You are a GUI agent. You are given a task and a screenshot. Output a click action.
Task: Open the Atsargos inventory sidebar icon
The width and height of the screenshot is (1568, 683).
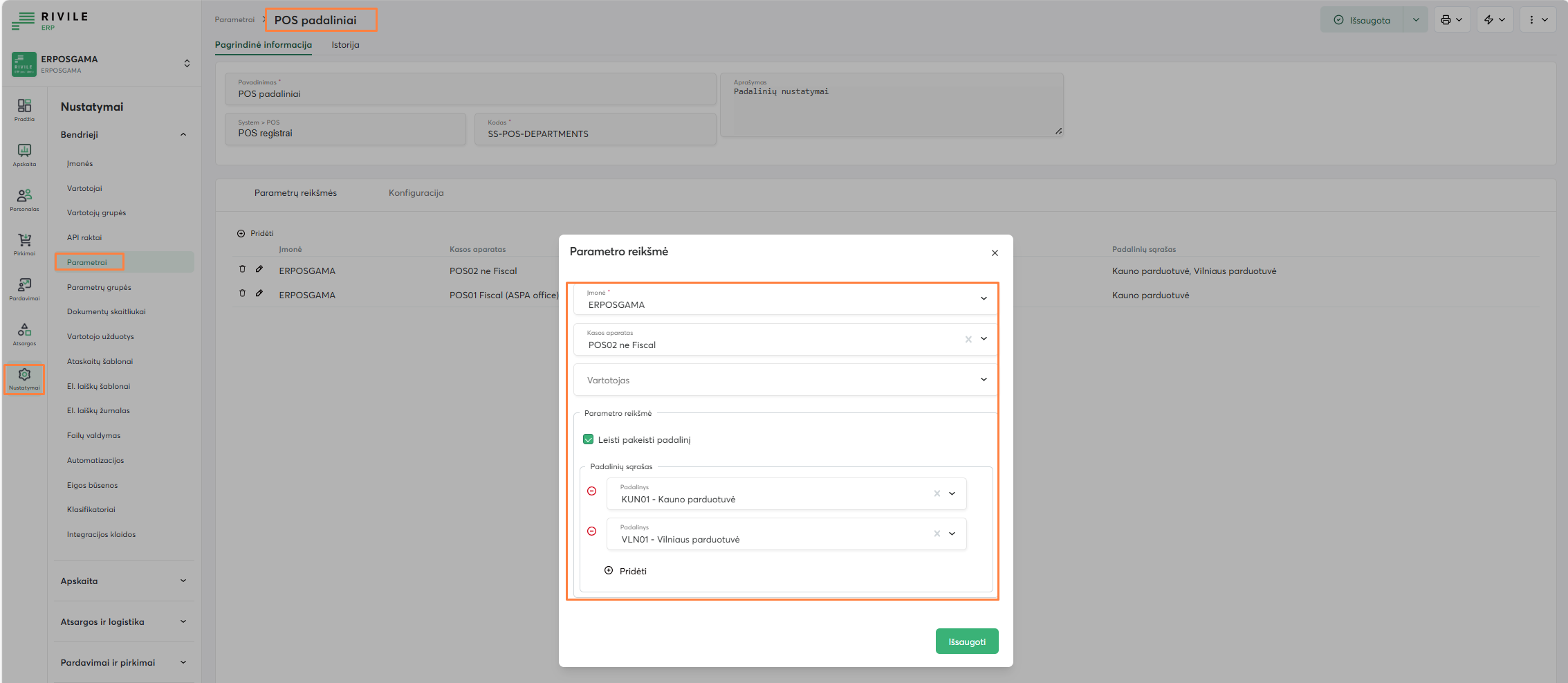[x=24, y=333]
